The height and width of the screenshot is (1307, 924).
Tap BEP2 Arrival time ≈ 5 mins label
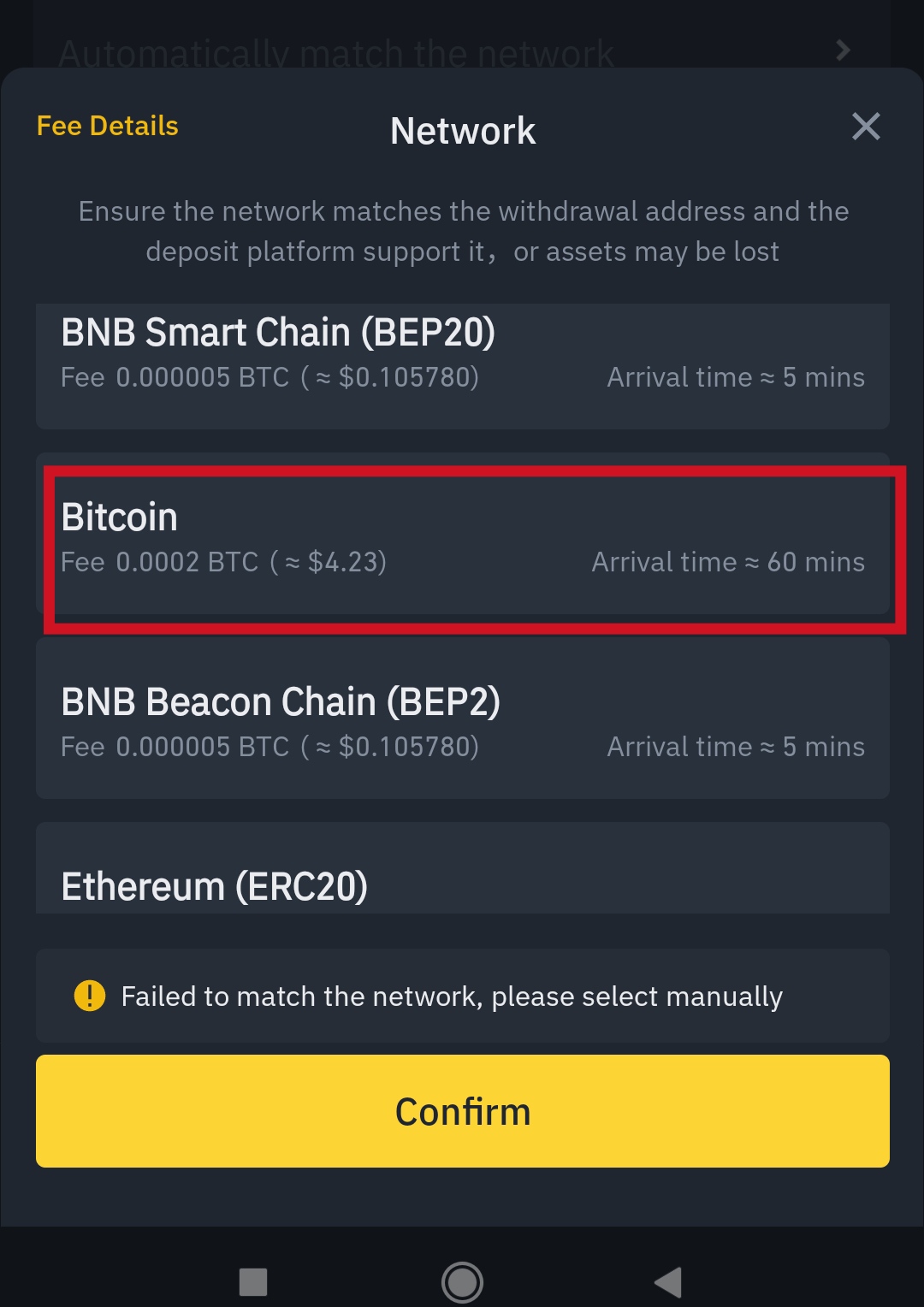tap(736, 747)
